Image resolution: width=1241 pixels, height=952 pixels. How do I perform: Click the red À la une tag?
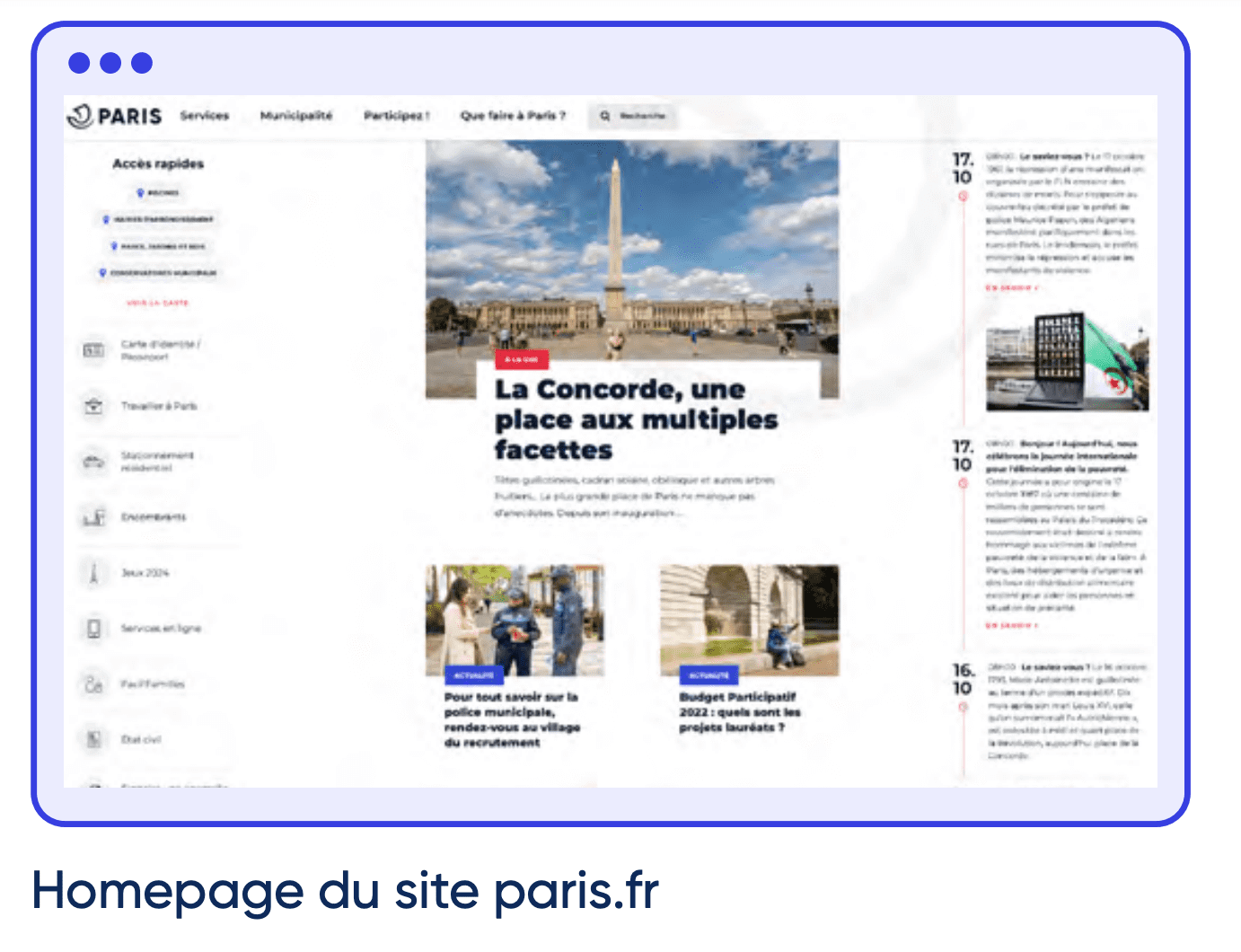tap(522, 359)
